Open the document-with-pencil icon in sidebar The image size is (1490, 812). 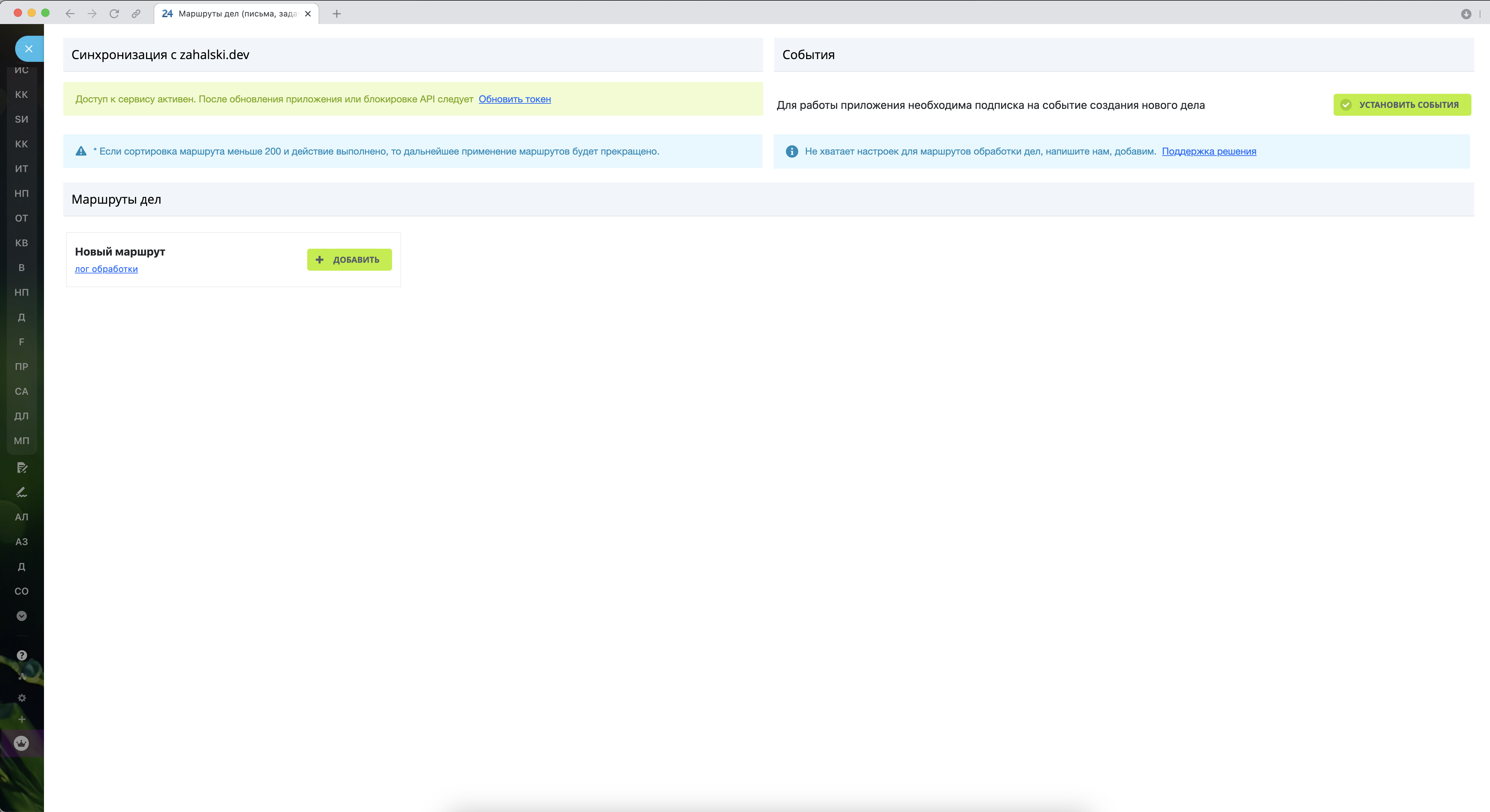[21, 467]
